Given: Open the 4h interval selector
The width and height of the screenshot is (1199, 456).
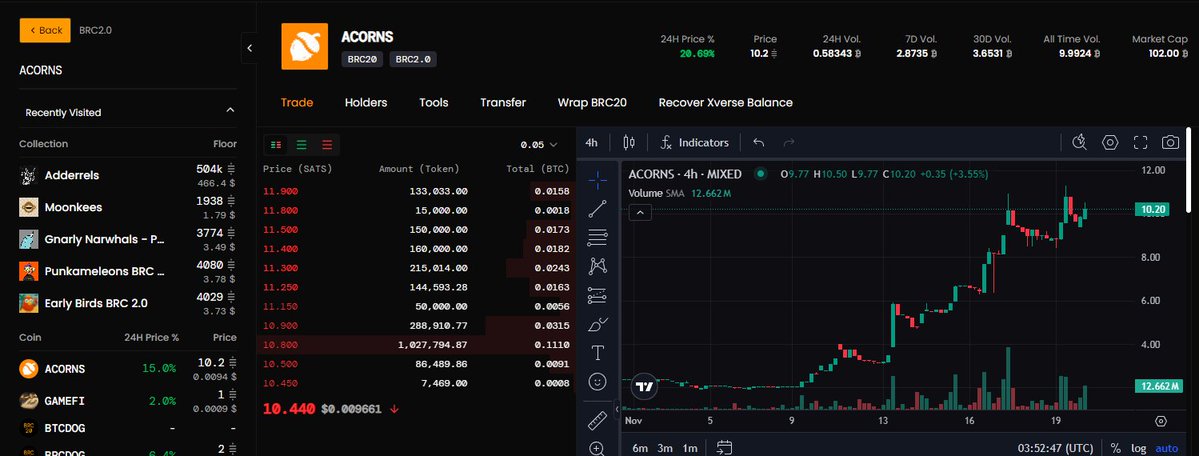Looking at the screenshot, I should click(591, 142).
